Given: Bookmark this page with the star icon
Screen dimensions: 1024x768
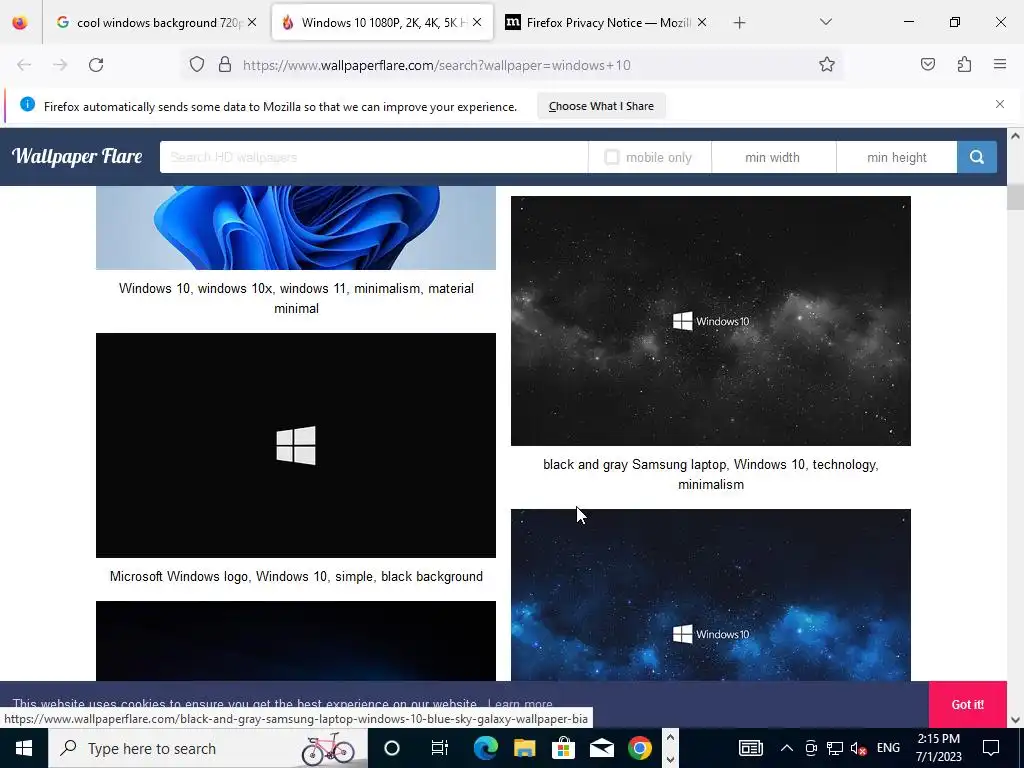Looking at the screenshot, I should 827,64.
